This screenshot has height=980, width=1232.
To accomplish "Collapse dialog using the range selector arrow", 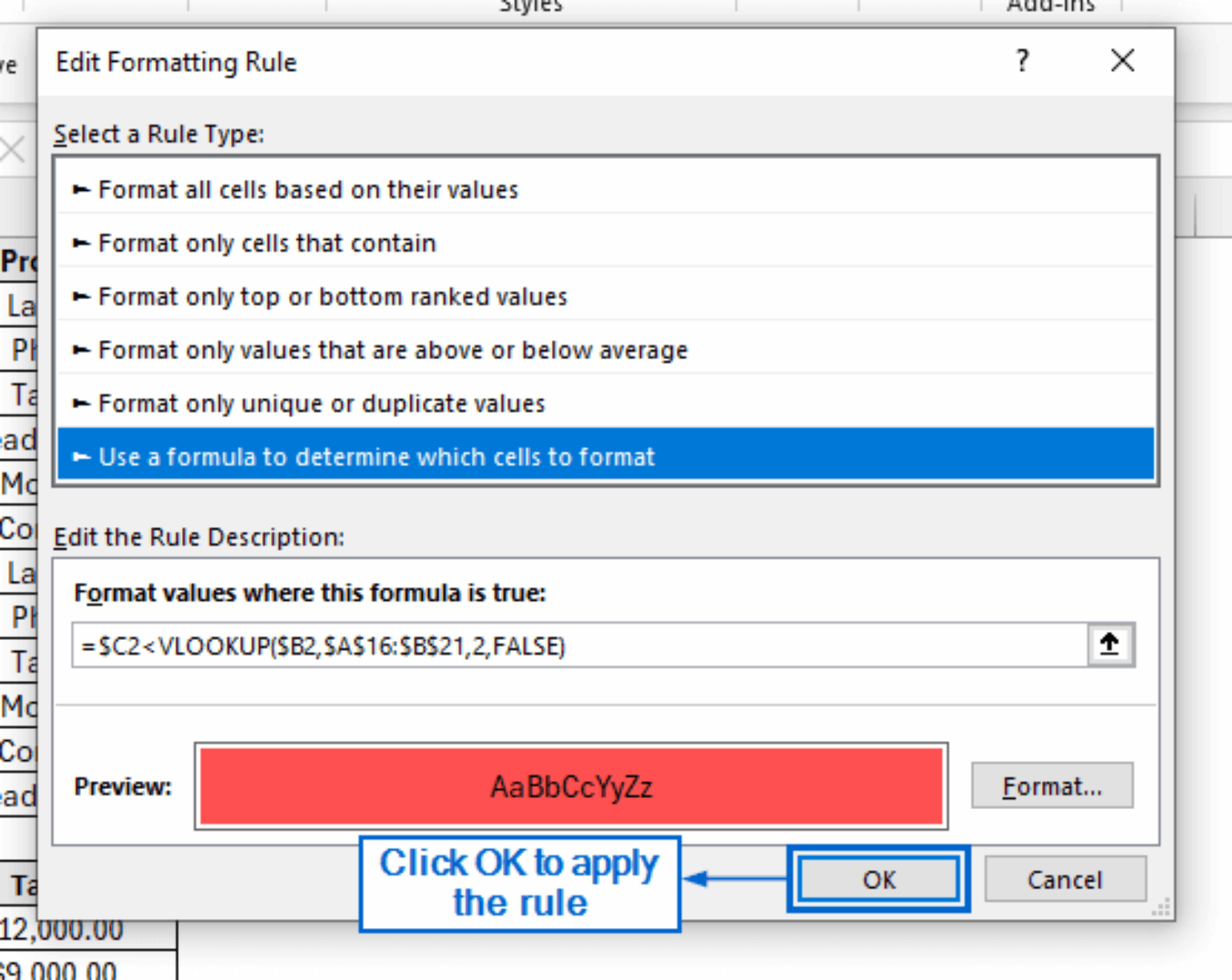I will [x=1110, y=645].
